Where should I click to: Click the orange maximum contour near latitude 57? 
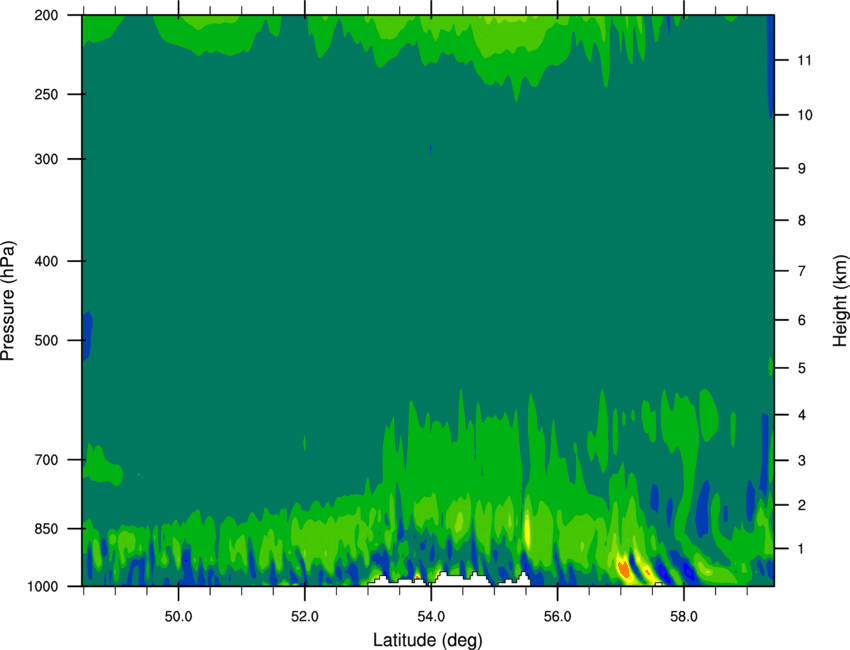623,569
